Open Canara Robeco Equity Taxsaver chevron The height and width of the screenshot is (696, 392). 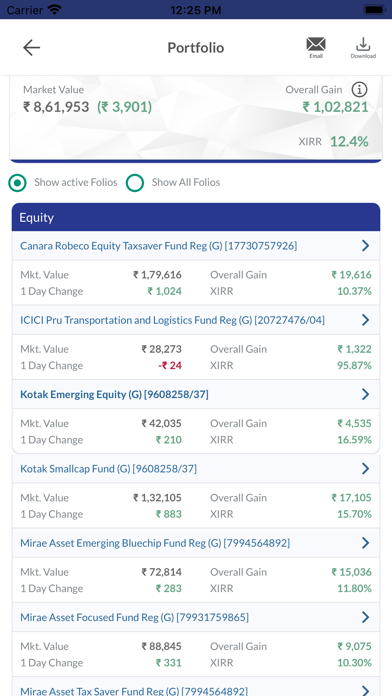coord(365,245)
